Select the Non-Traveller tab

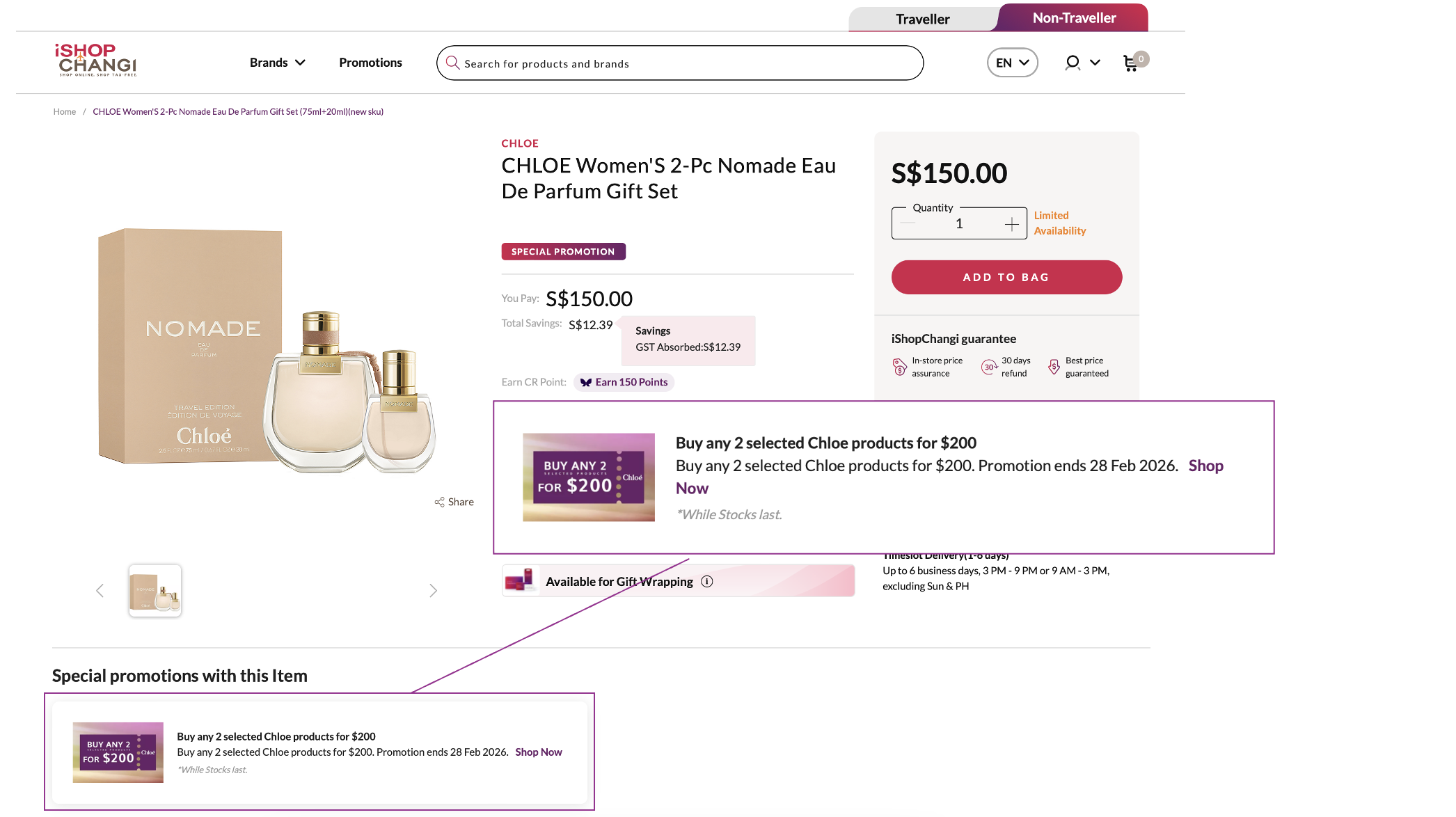(x=1074, y=18)
